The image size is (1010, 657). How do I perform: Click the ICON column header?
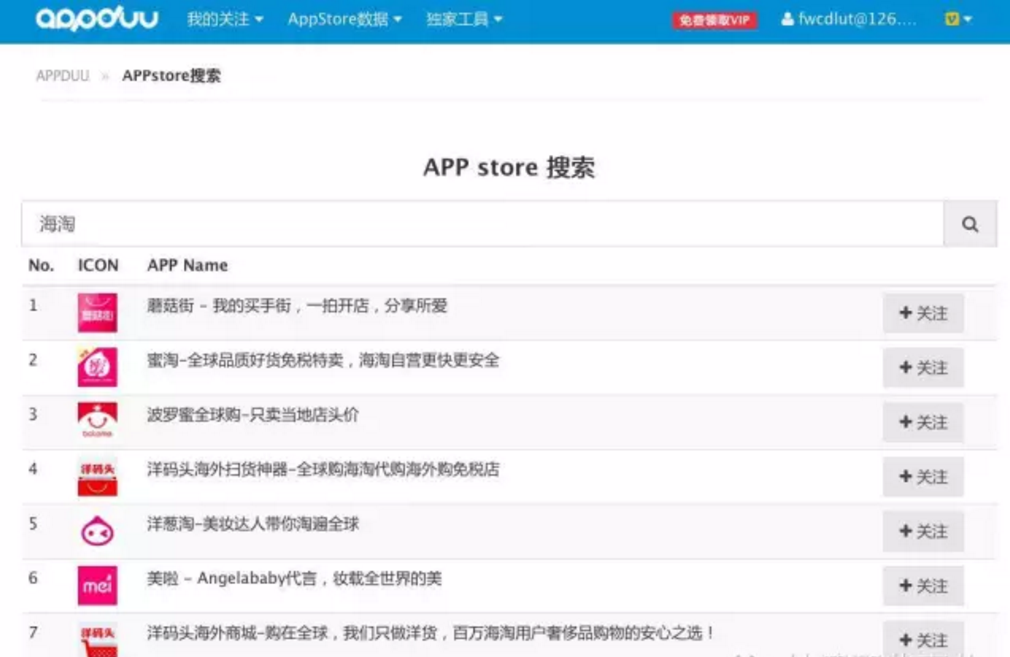tap(98, 265)
